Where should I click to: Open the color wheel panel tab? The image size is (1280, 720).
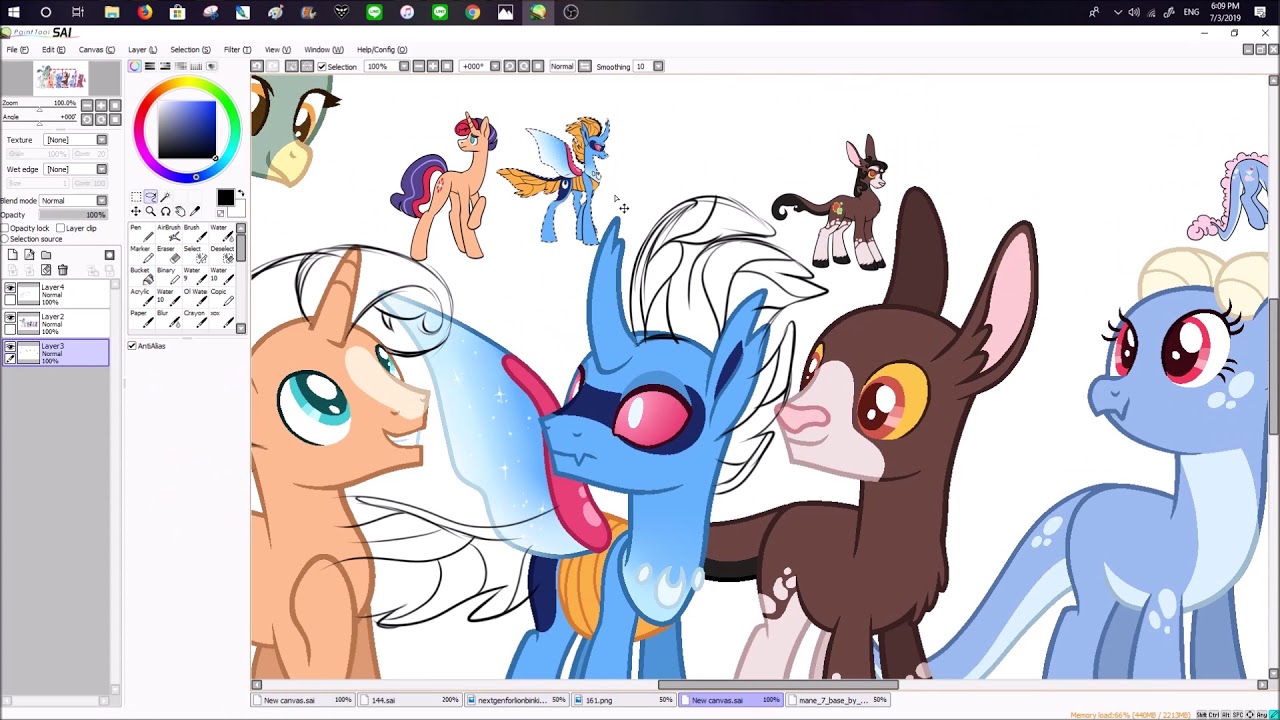(x=135, y=66)
